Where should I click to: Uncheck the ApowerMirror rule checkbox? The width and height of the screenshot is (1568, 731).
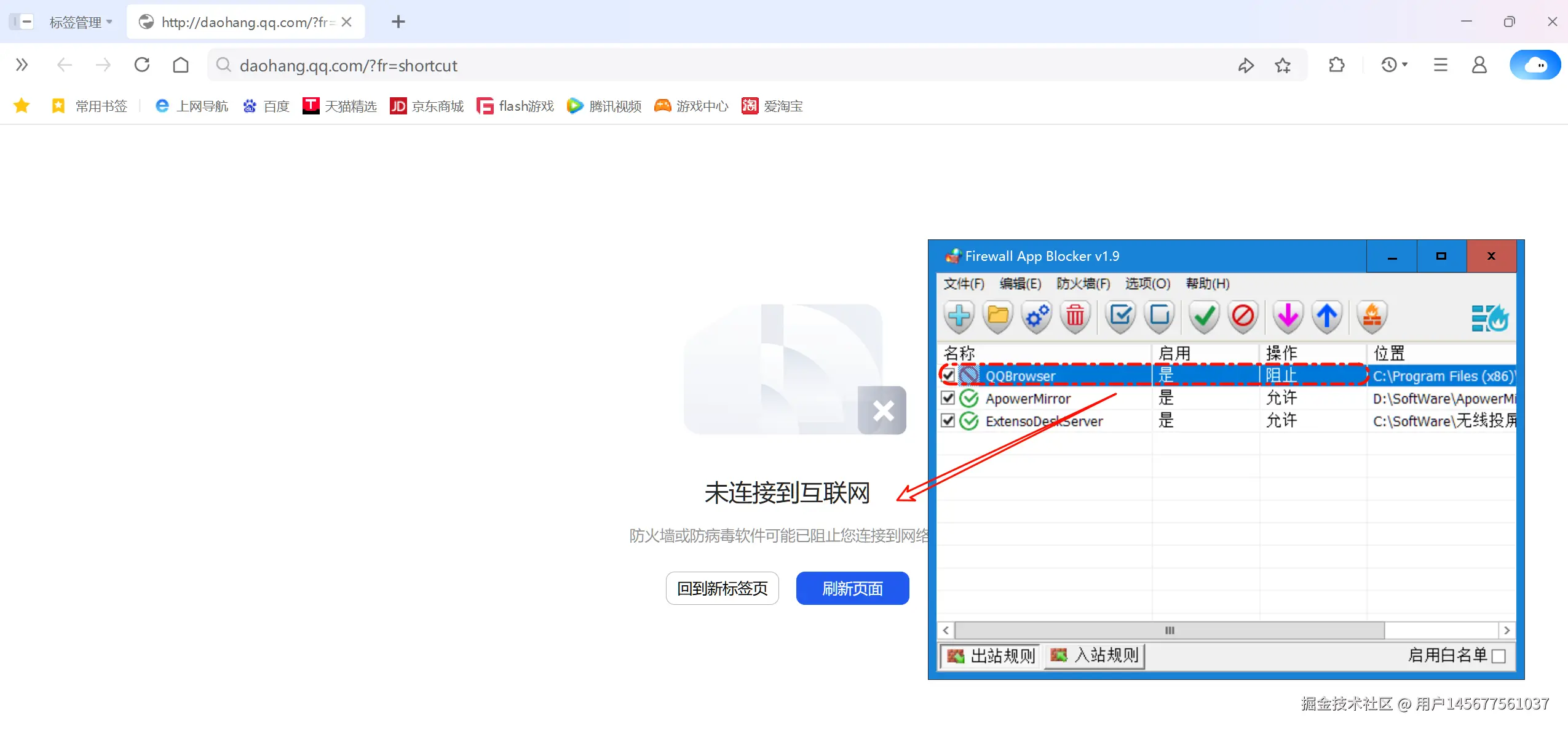tap(948, 398)
